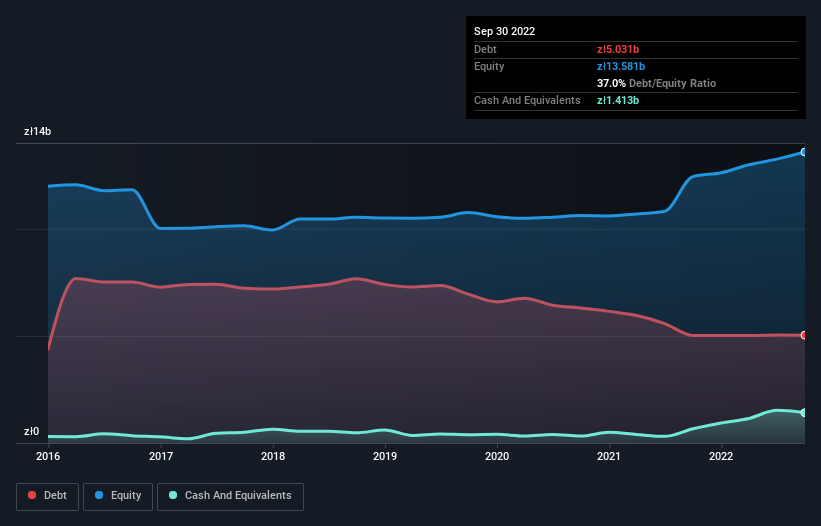Click the Sep 30 2022 tooltip date
The image size is (821, 526).
coord(505,31)
